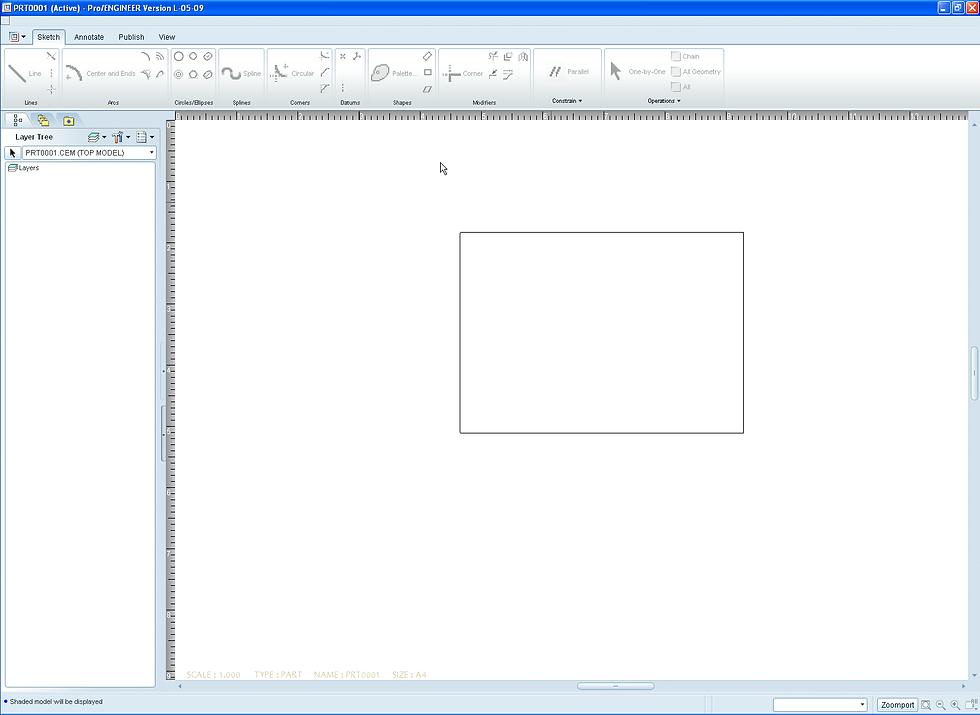Enable the Chain checkbox

pos(676,56)
